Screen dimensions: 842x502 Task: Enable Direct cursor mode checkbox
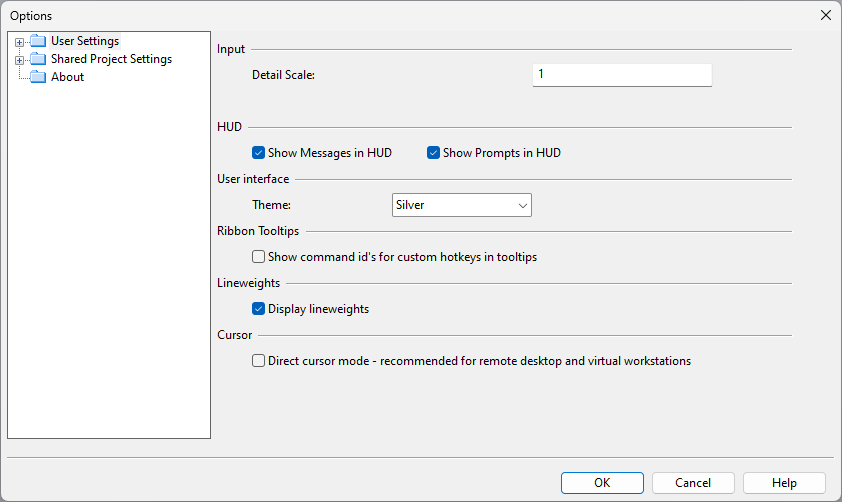(258, 361)
